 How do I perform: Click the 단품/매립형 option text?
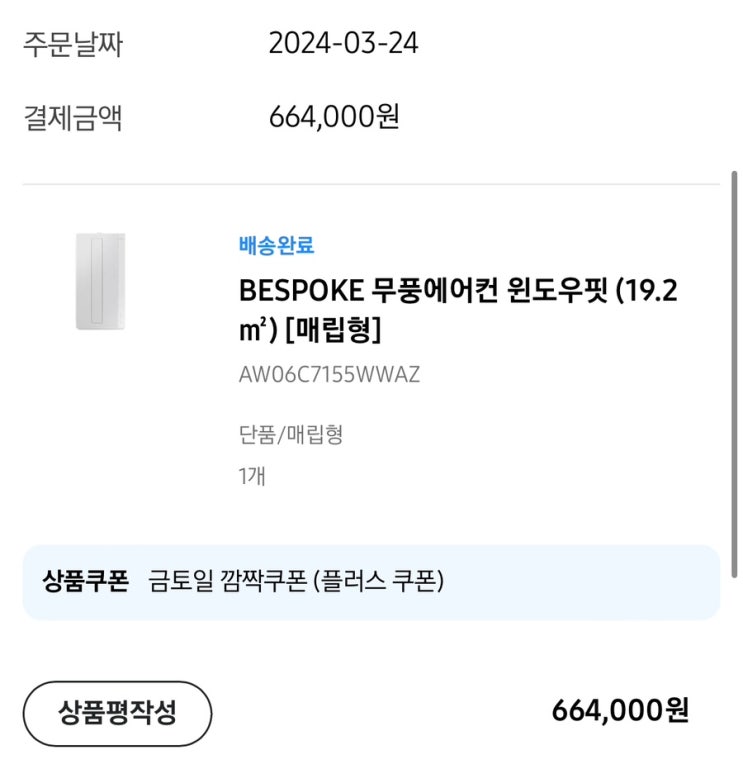[291, 435]
